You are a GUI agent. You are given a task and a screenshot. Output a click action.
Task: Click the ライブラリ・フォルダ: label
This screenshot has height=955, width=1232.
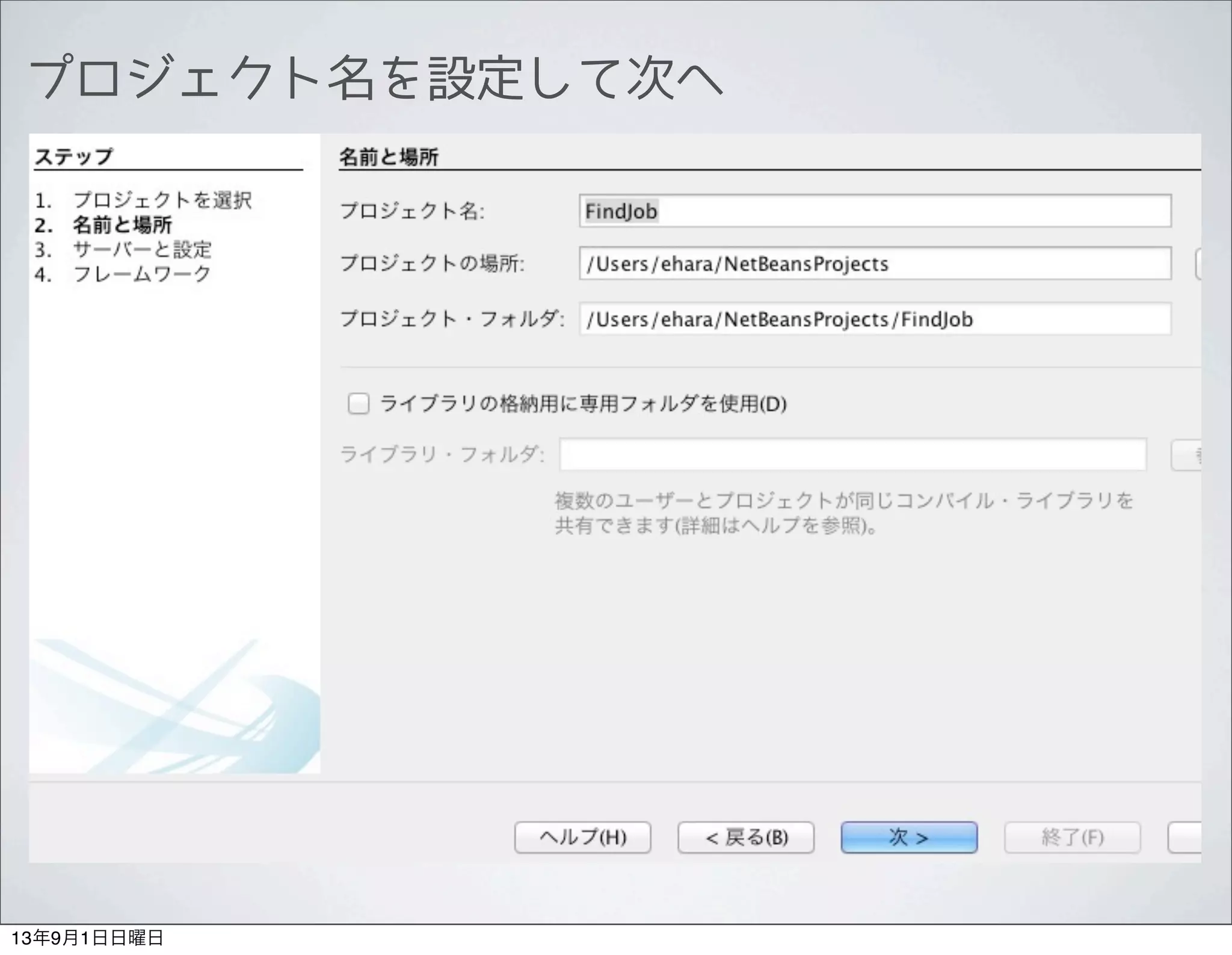tap(442, 454)
